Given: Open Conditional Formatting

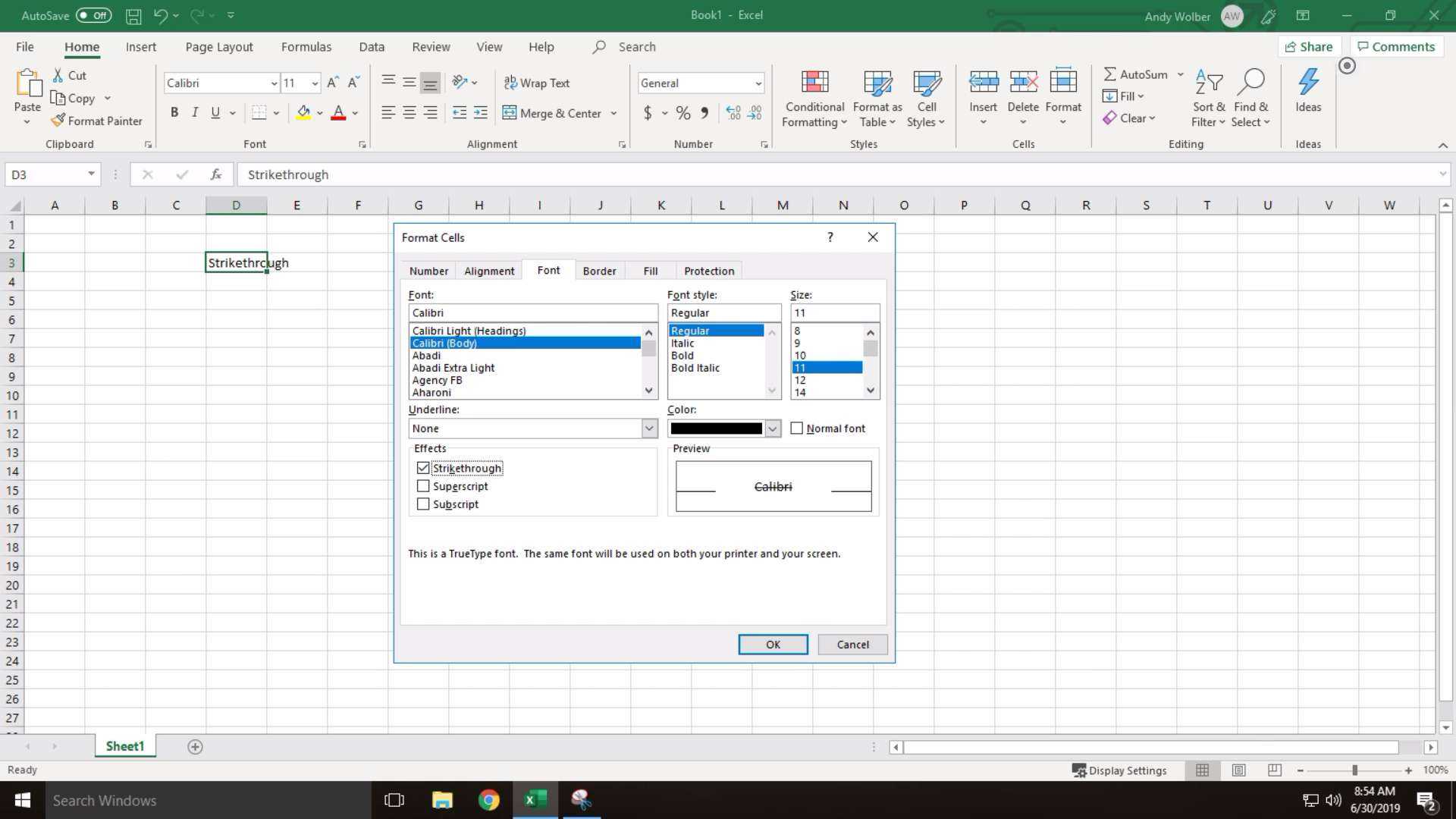Looking at the screenshot, I should tap(814, 99).
